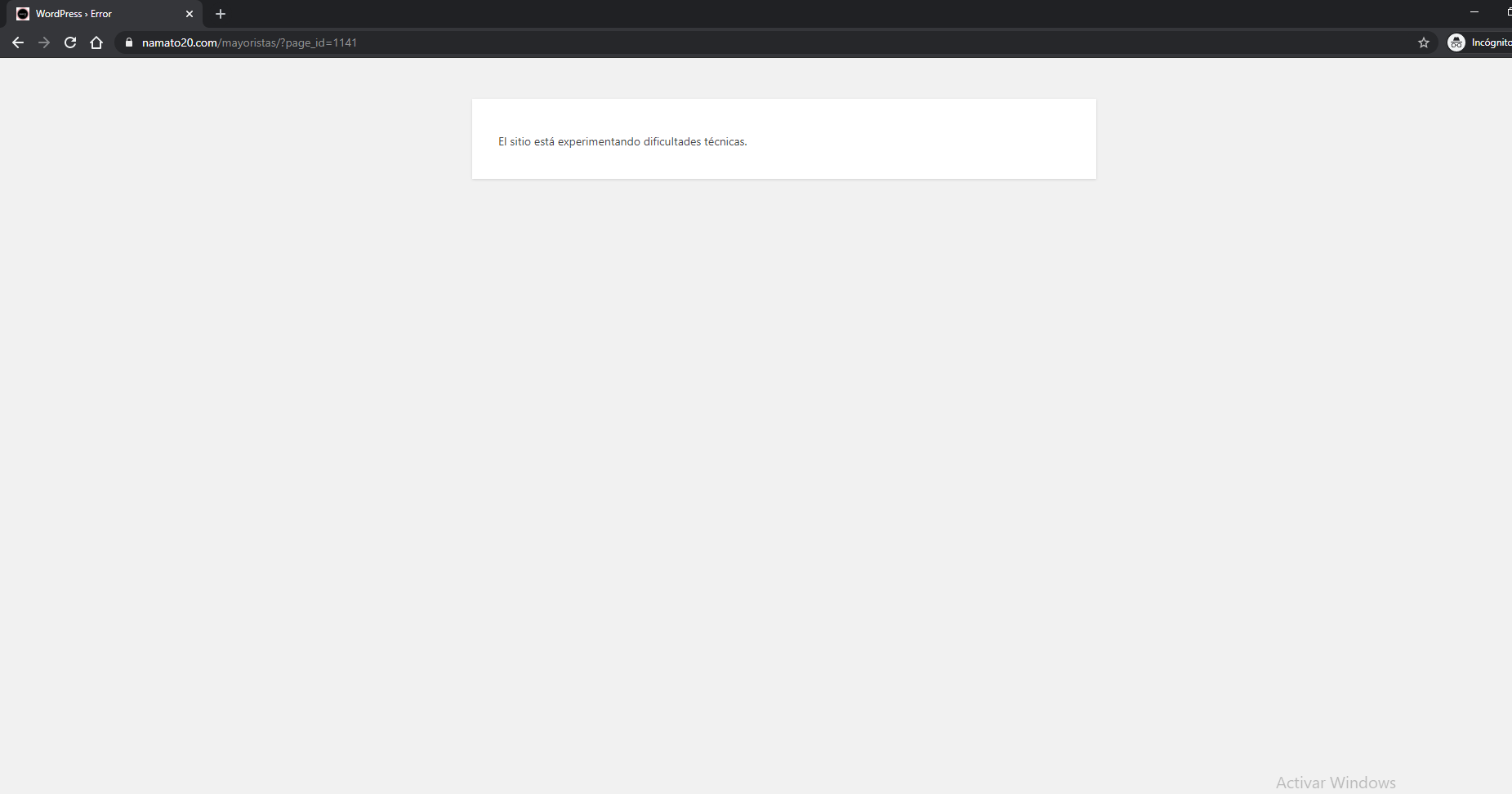The height and width of the screenshot is (794, 1512).
Task: Open a new tab with the plus button
Action: (x=221, y=14)
